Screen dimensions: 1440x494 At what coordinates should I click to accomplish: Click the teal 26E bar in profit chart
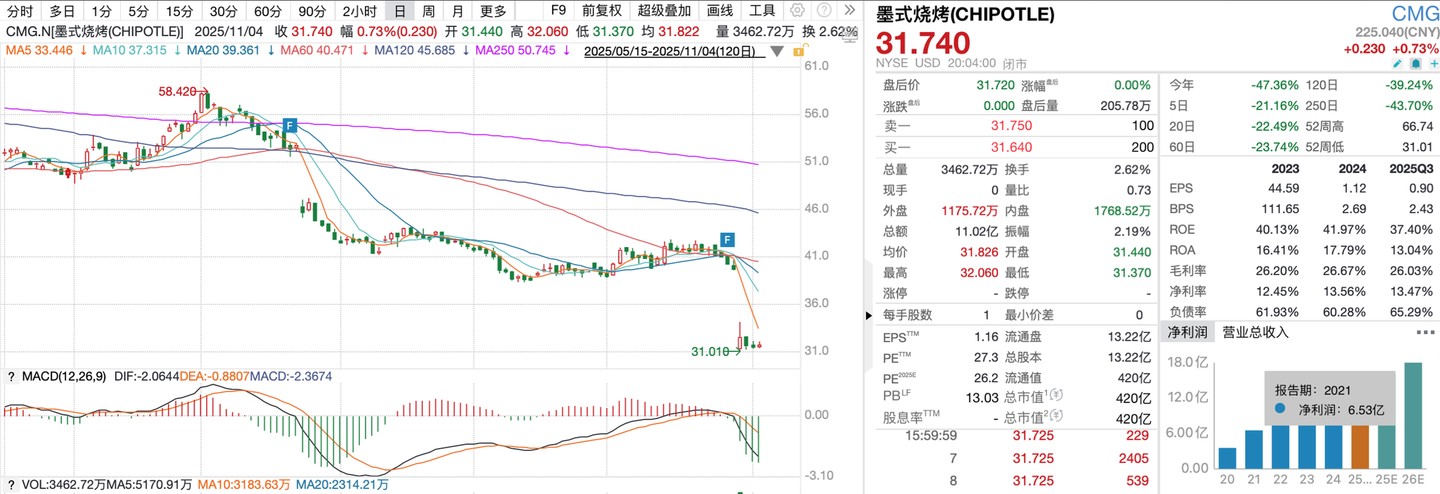[x=1412, y=414]
